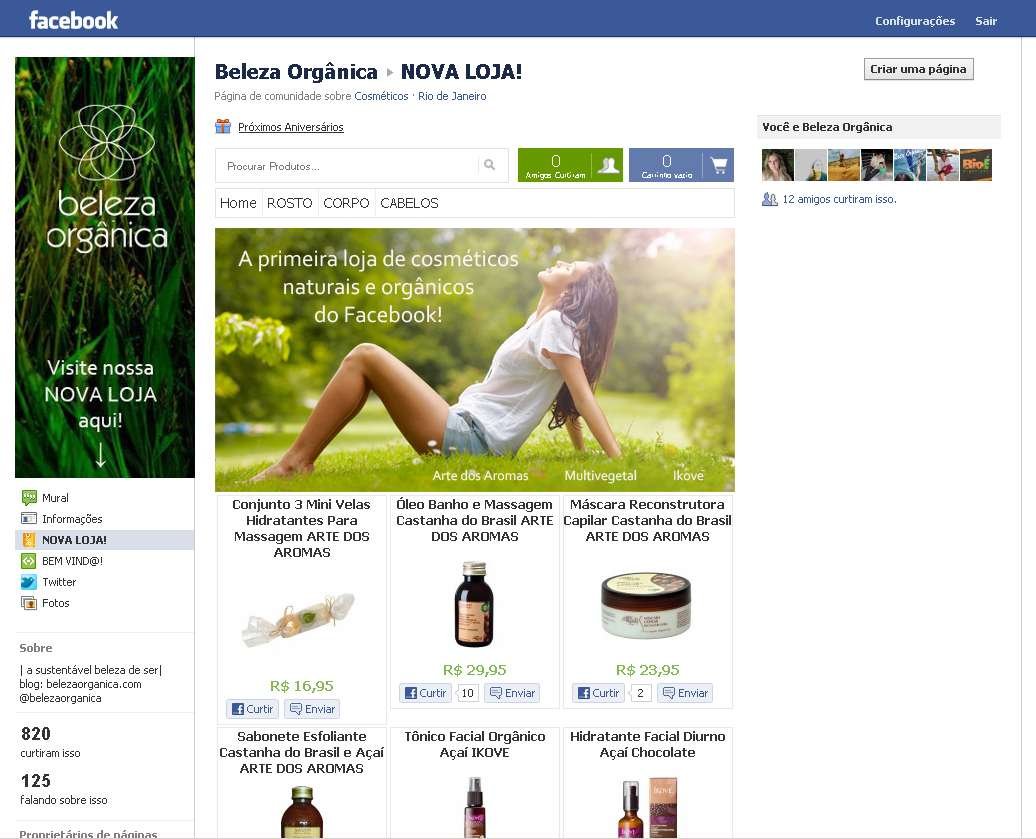
Task: Click the Carrinho vazio cart button
Action: coord(681,165)
